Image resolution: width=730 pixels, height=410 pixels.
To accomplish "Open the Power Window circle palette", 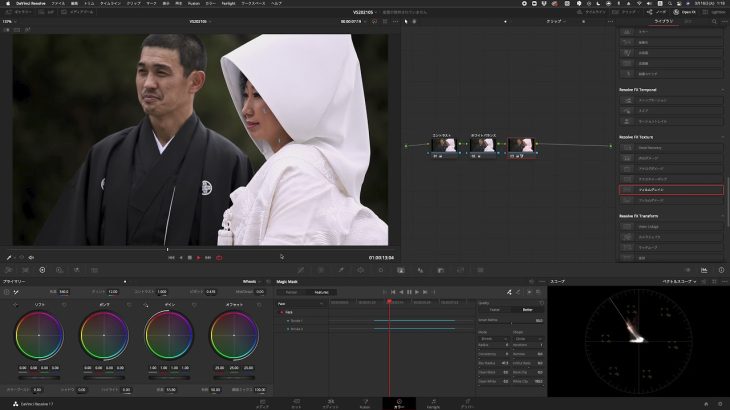I will [361, 270].
